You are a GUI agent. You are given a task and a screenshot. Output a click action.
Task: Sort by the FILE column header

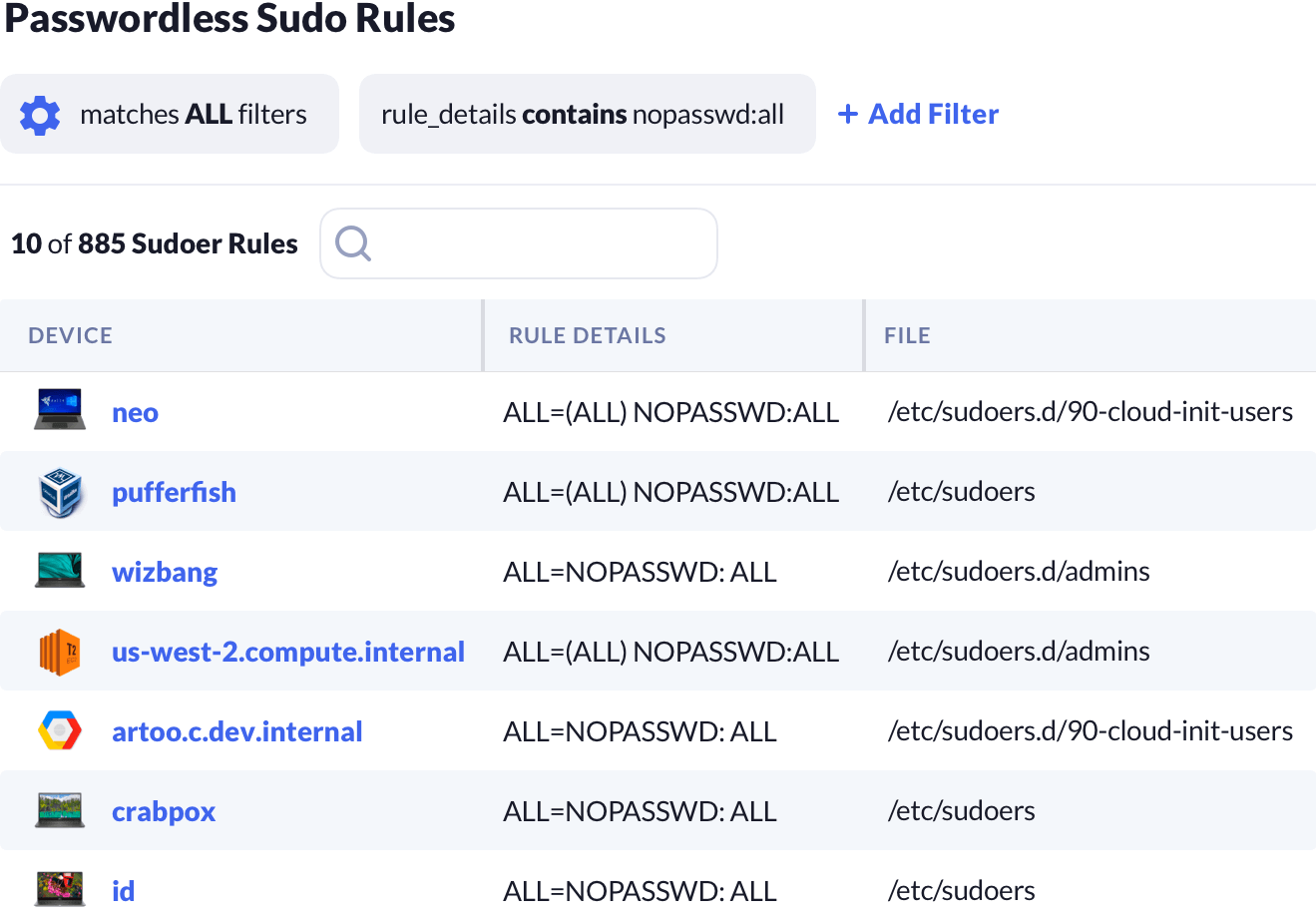click(906, 336)
